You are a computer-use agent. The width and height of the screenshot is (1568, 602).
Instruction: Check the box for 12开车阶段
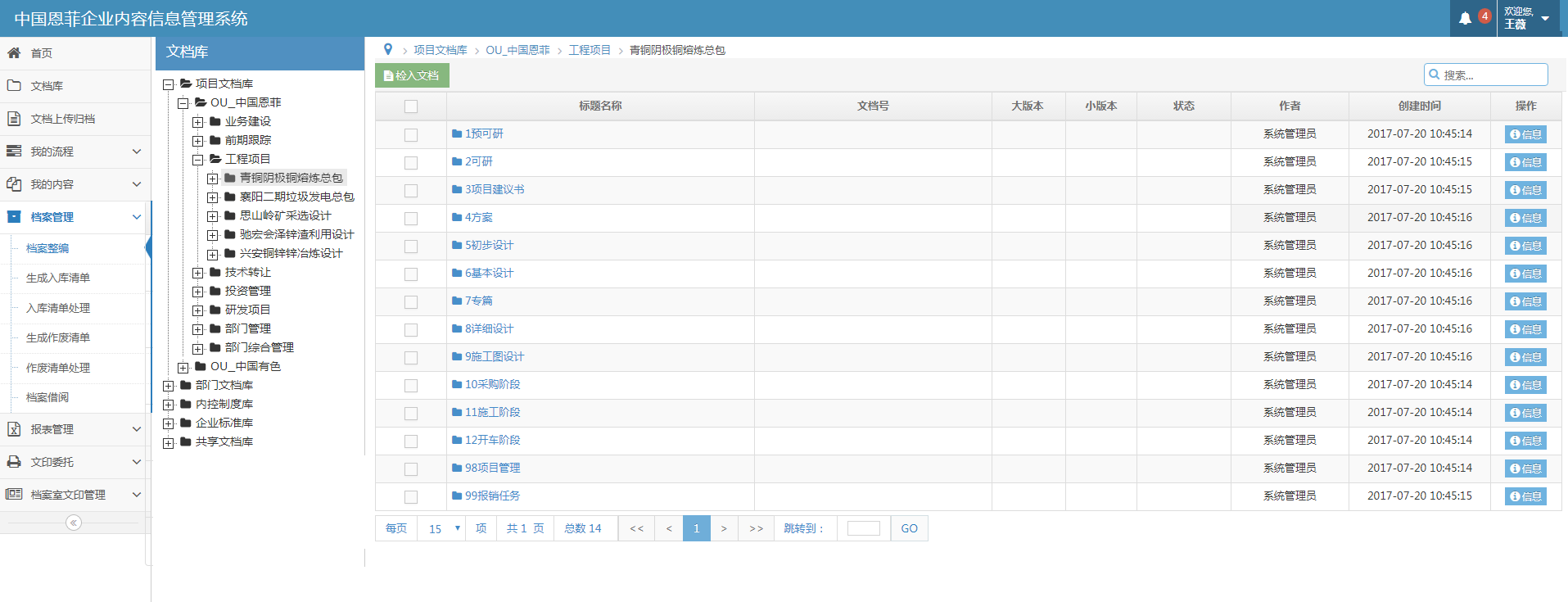coord(411,441)
